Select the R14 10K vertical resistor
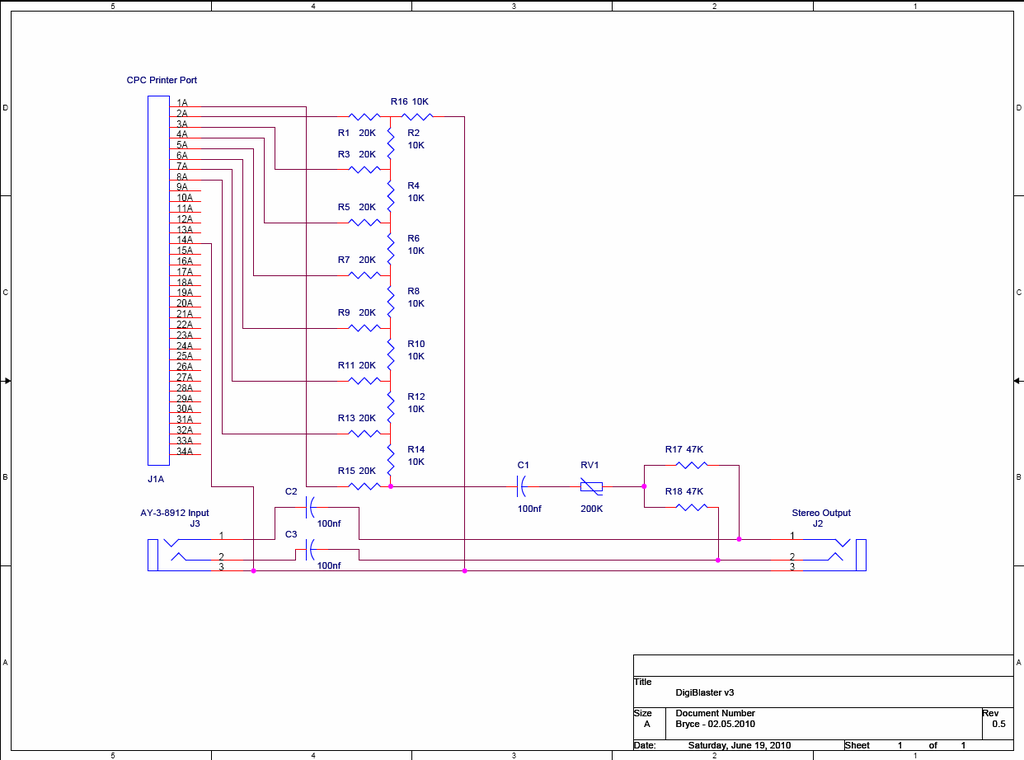Viewport: 1024px width, 760px height. [391, 460]
